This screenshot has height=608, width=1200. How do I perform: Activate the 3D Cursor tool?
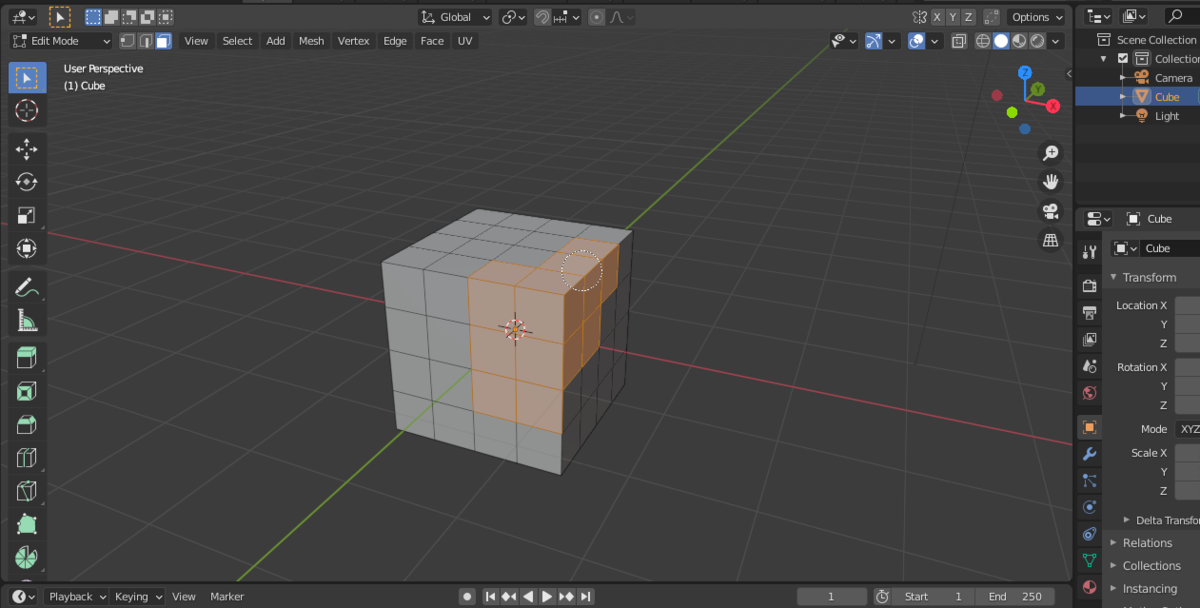coord(27,111)
